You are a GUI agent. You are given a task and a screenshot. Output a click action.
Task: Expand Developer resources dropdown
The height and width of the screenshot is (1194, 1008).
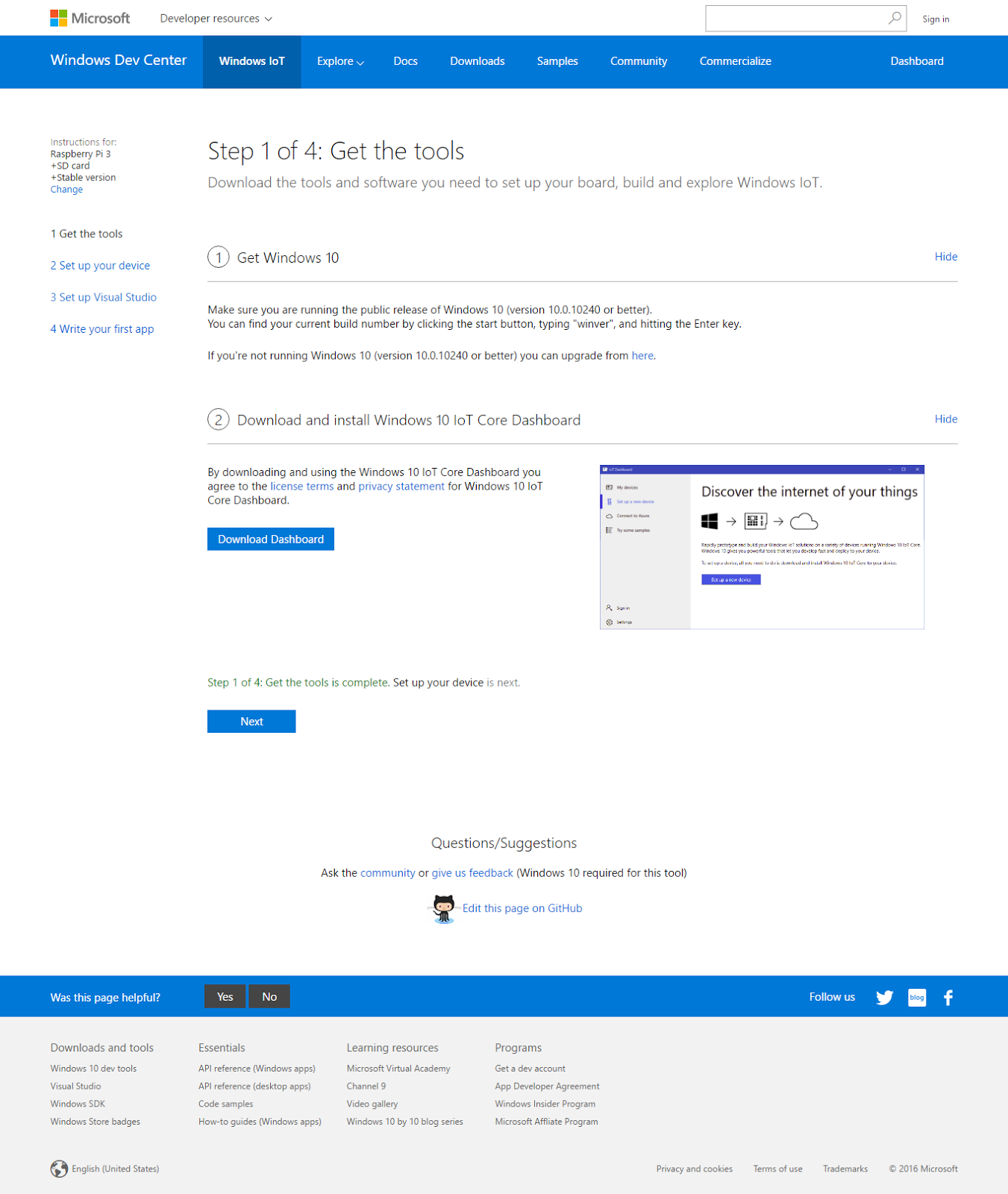click(216, 18)
